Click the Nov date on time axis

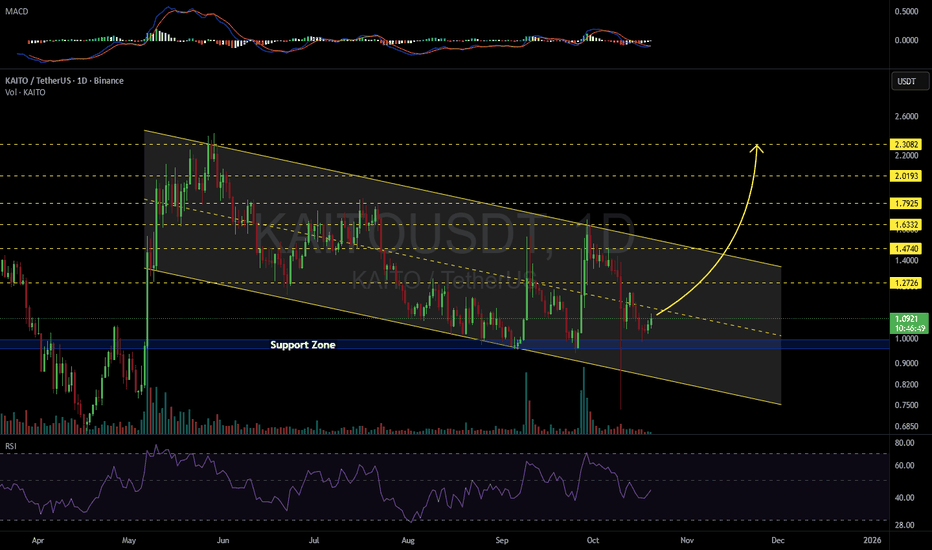[687, 540]
